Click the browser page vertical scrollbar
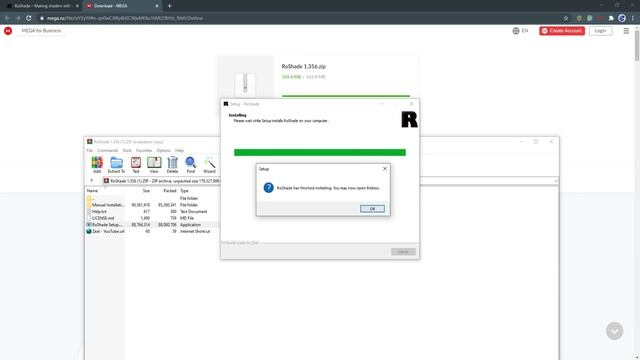 637,45
